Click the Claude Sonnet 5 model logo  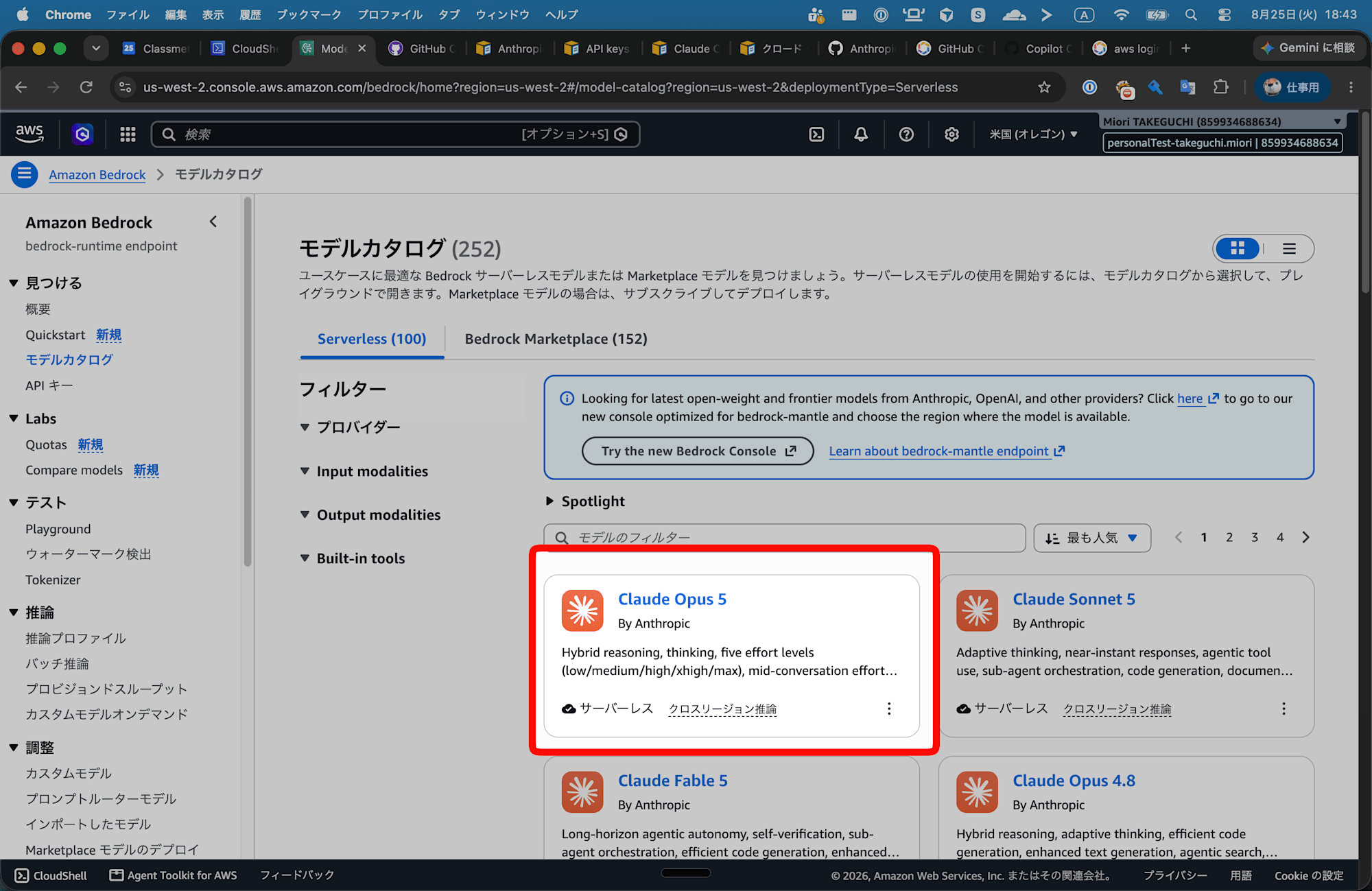point(977,610)
